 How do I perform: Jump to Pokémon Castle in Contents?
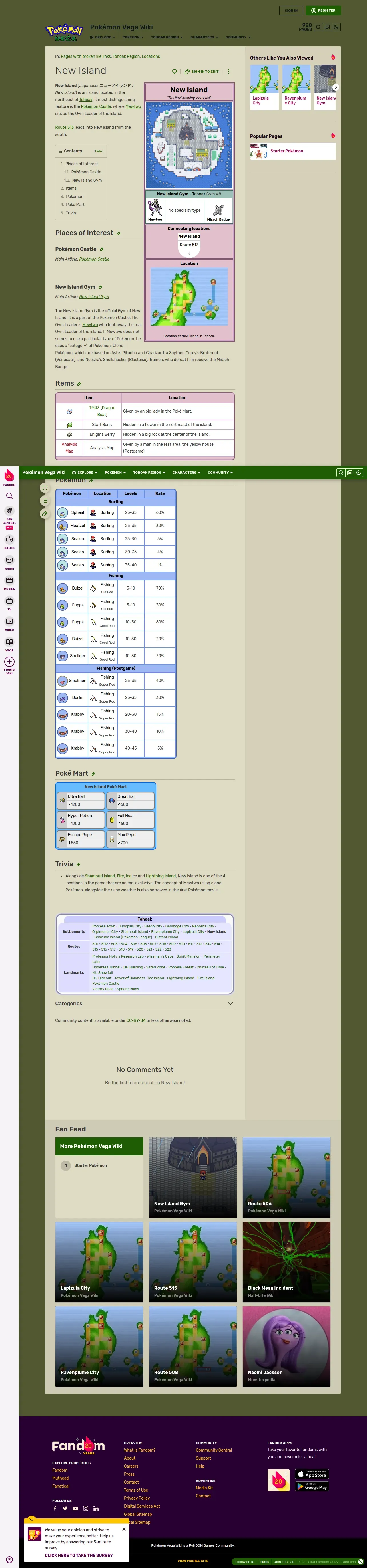tap(86, 172)
